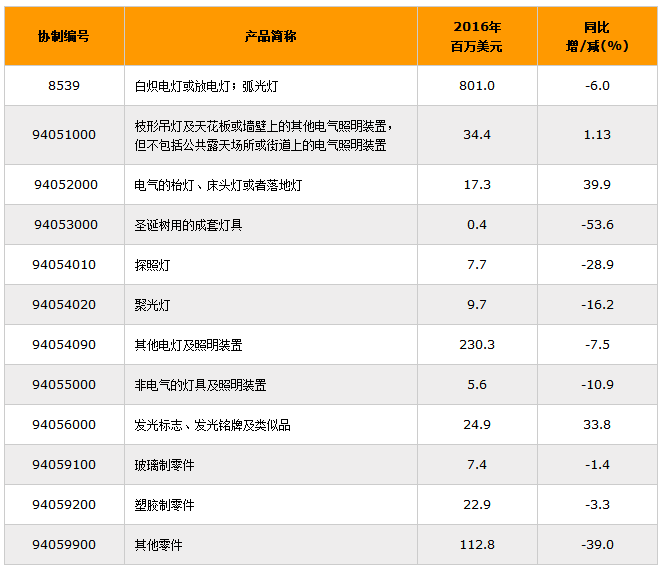662x573 pixels.
Task: Select the 发光标志、发光铭牌及类似品 cell
Action: tap(212, 425)
